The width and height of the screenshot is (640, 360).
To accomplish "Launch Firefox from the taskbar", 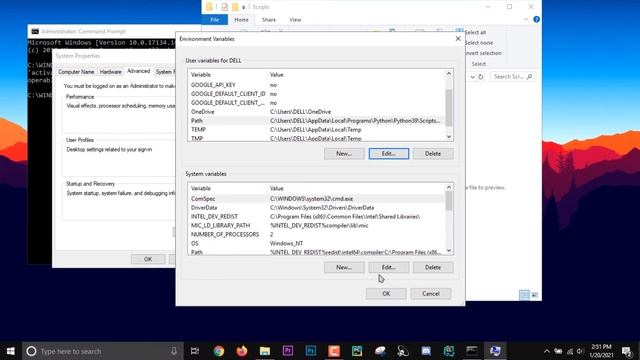I will tap(242, 351).
